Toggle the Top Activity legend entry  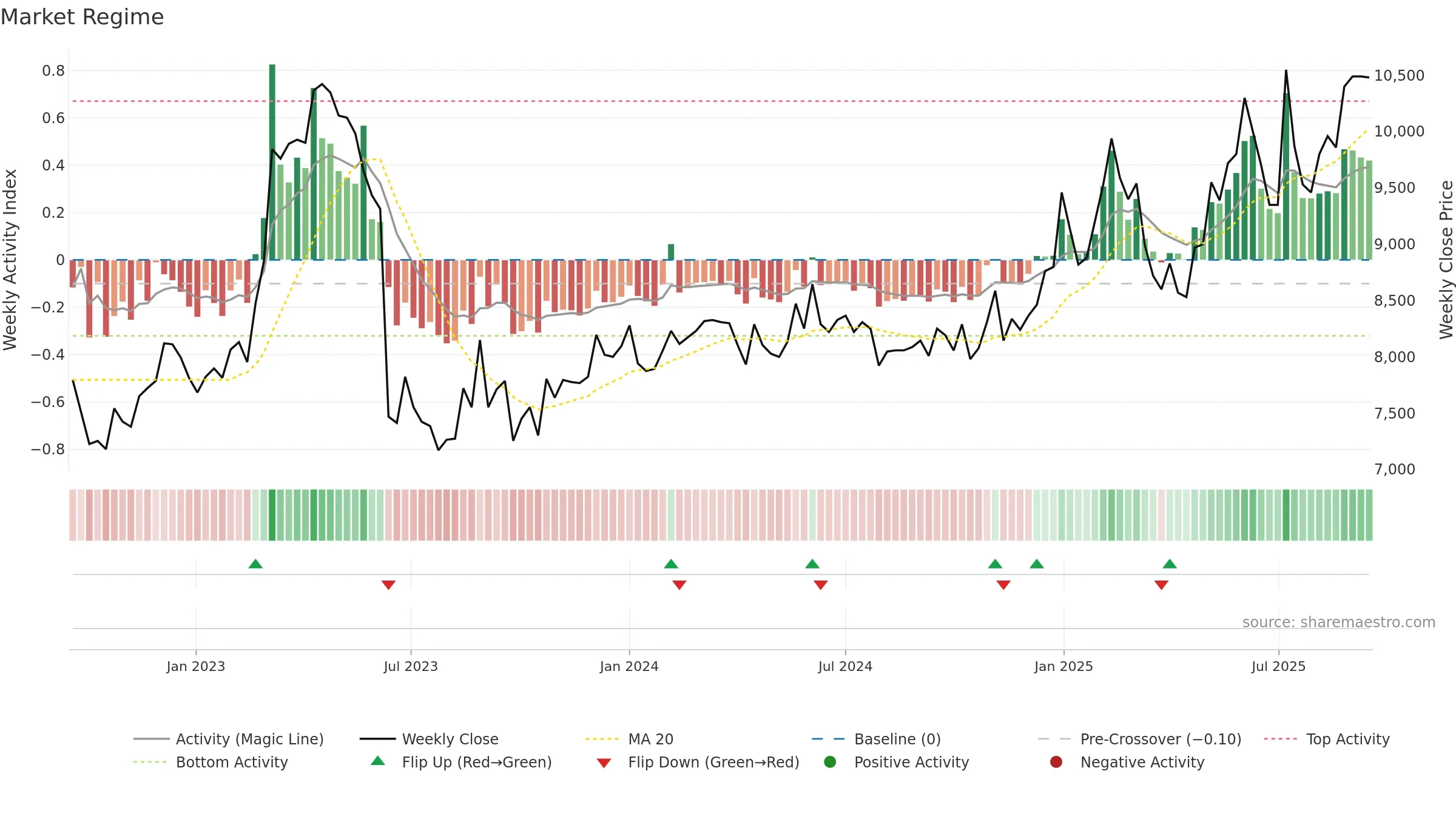click(x=1327, y=739)
